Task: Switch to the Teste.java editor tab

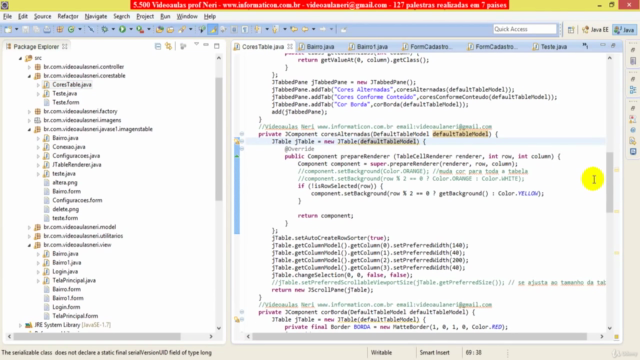Action: 550,47
